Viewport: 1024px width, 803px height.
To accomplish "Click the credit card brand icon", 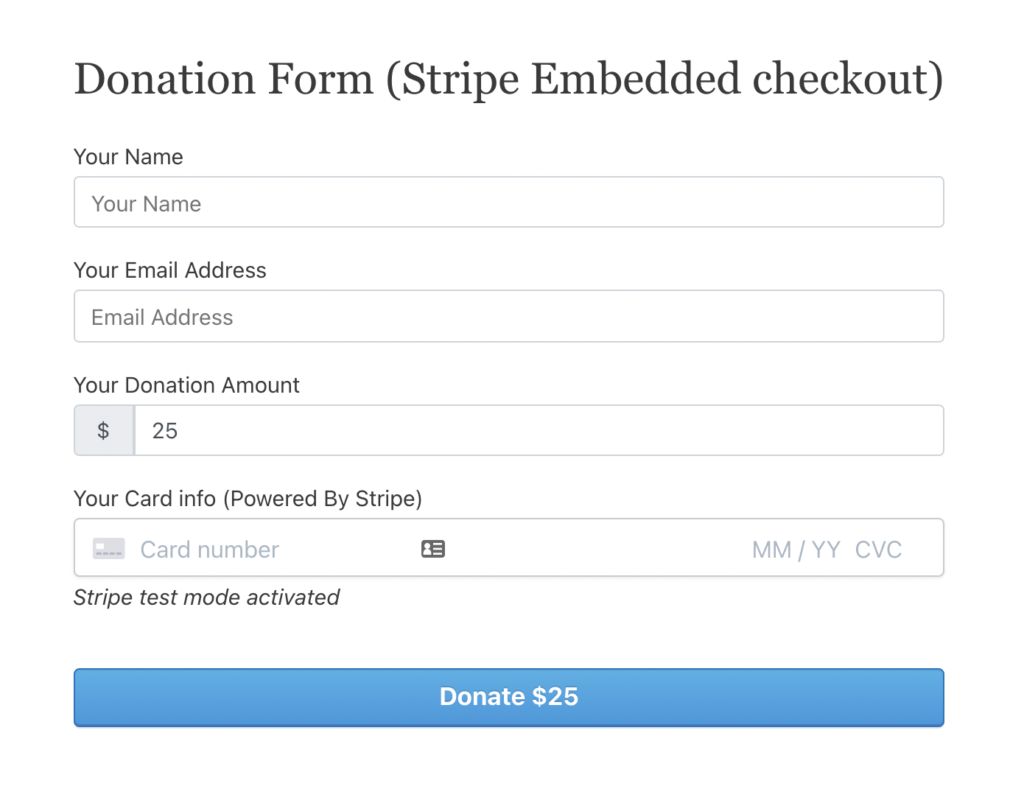I will coord(109,549).
